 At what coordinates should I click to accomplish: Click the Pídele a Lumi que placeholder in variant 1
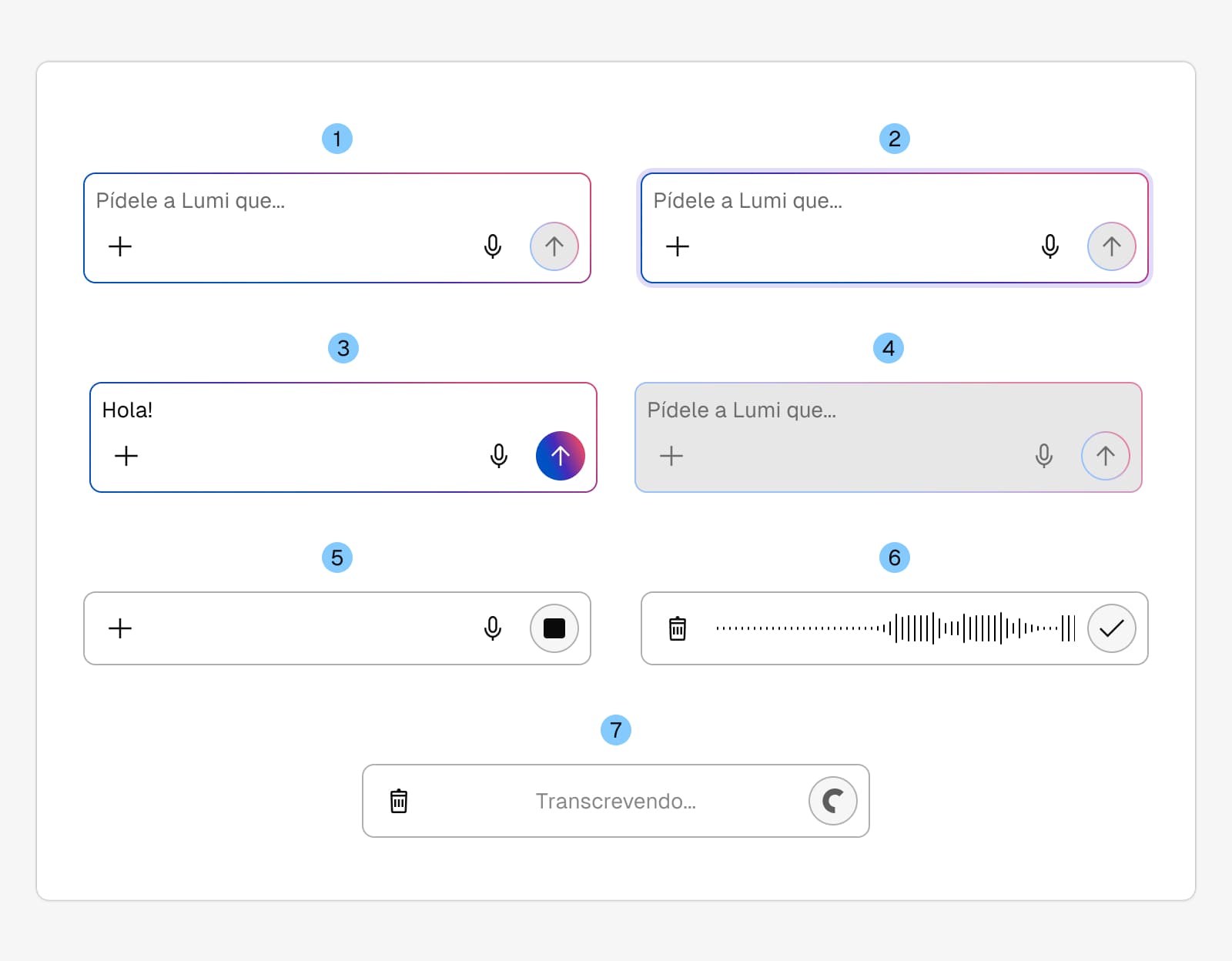pos(190,201)
